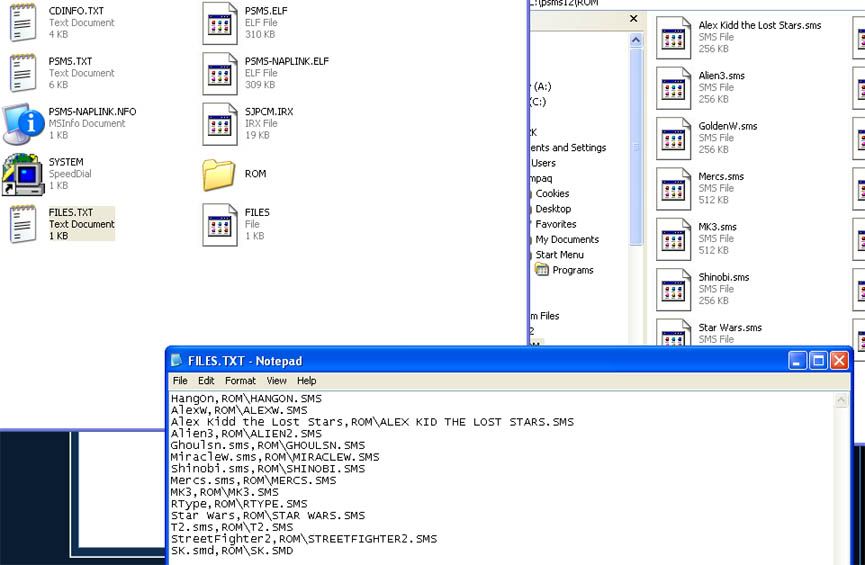Screen dimensions: 865x565
Task: Click the Notepad title bar icon
Action: [x=177, y=360]
